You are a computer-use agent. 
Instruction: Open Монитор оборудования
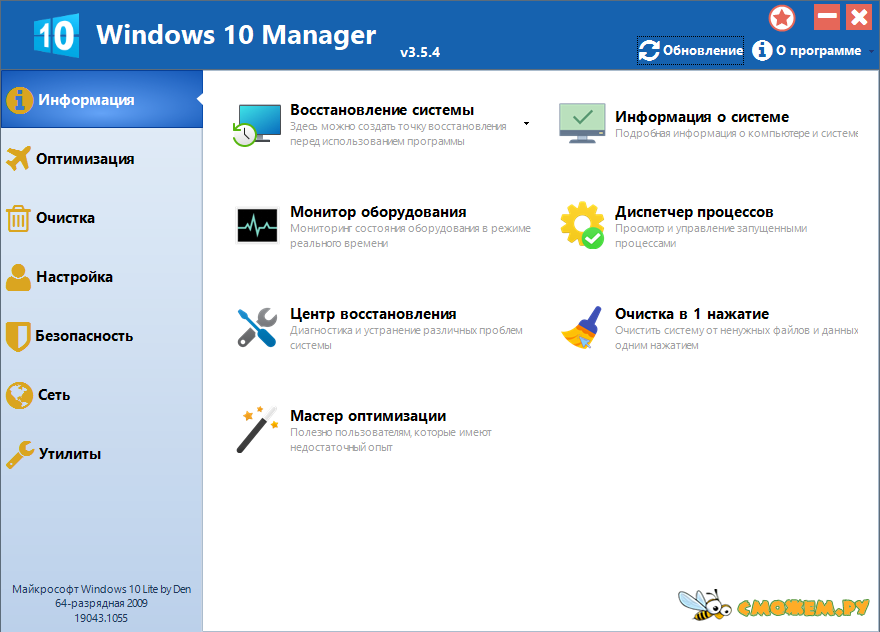tap(378, 212)
